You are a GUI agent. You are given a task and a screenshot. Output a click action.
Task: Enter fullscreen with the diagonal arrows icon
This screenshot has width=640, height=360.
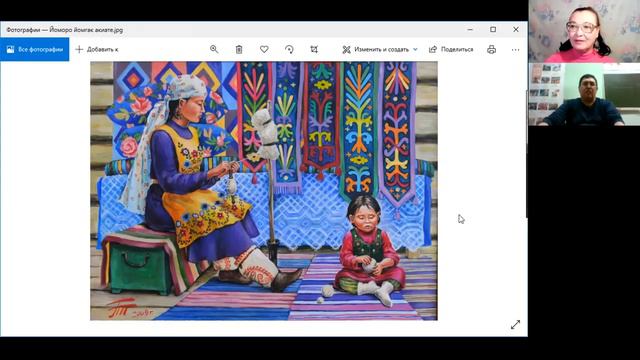pyautogui.click(x=516, y=324)
